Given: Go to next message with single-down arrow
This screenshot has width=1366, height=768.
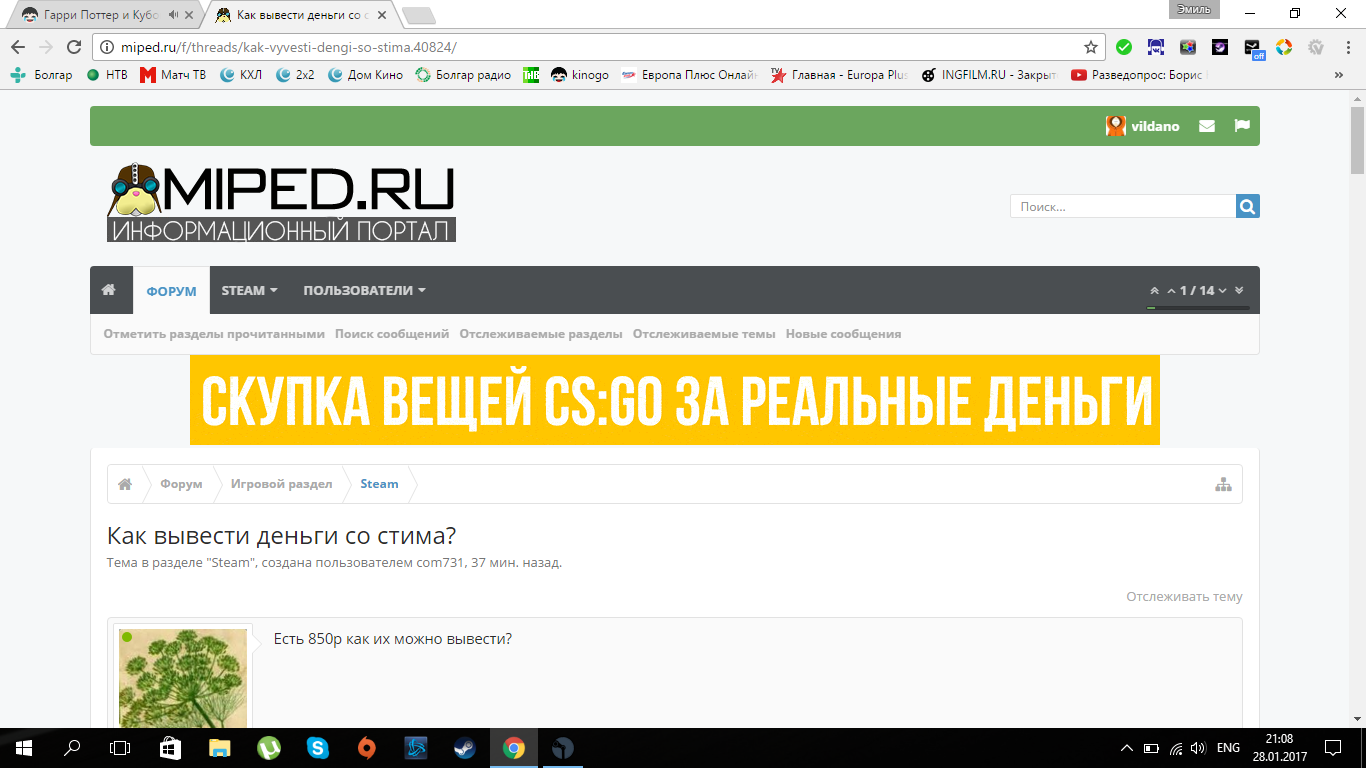Looking at the screenshot, I should click(1222, 291).
